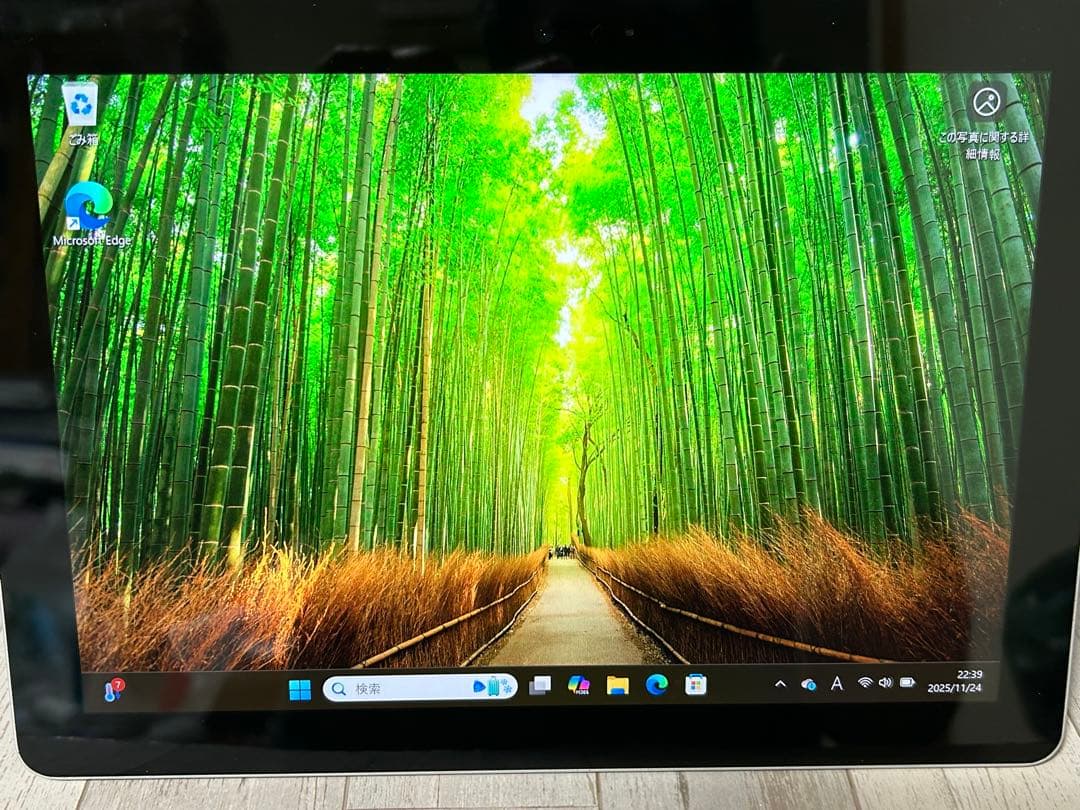Open OneDrive from the system tray
The height and width of the screenshot is (810, 1080).
pos(810,684)
